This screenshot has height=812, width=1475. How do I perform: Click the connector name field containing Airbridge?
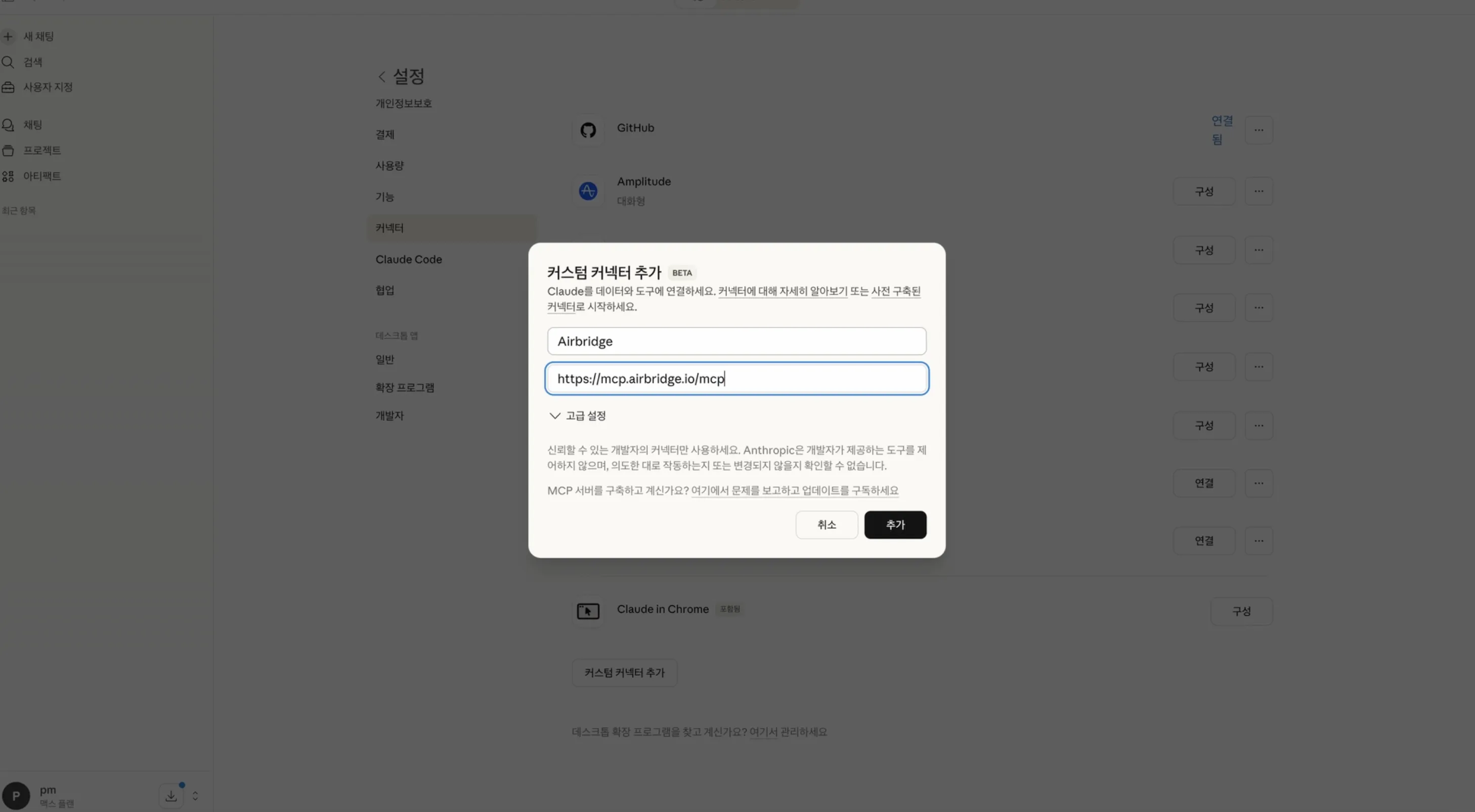(x=736, y=342)
